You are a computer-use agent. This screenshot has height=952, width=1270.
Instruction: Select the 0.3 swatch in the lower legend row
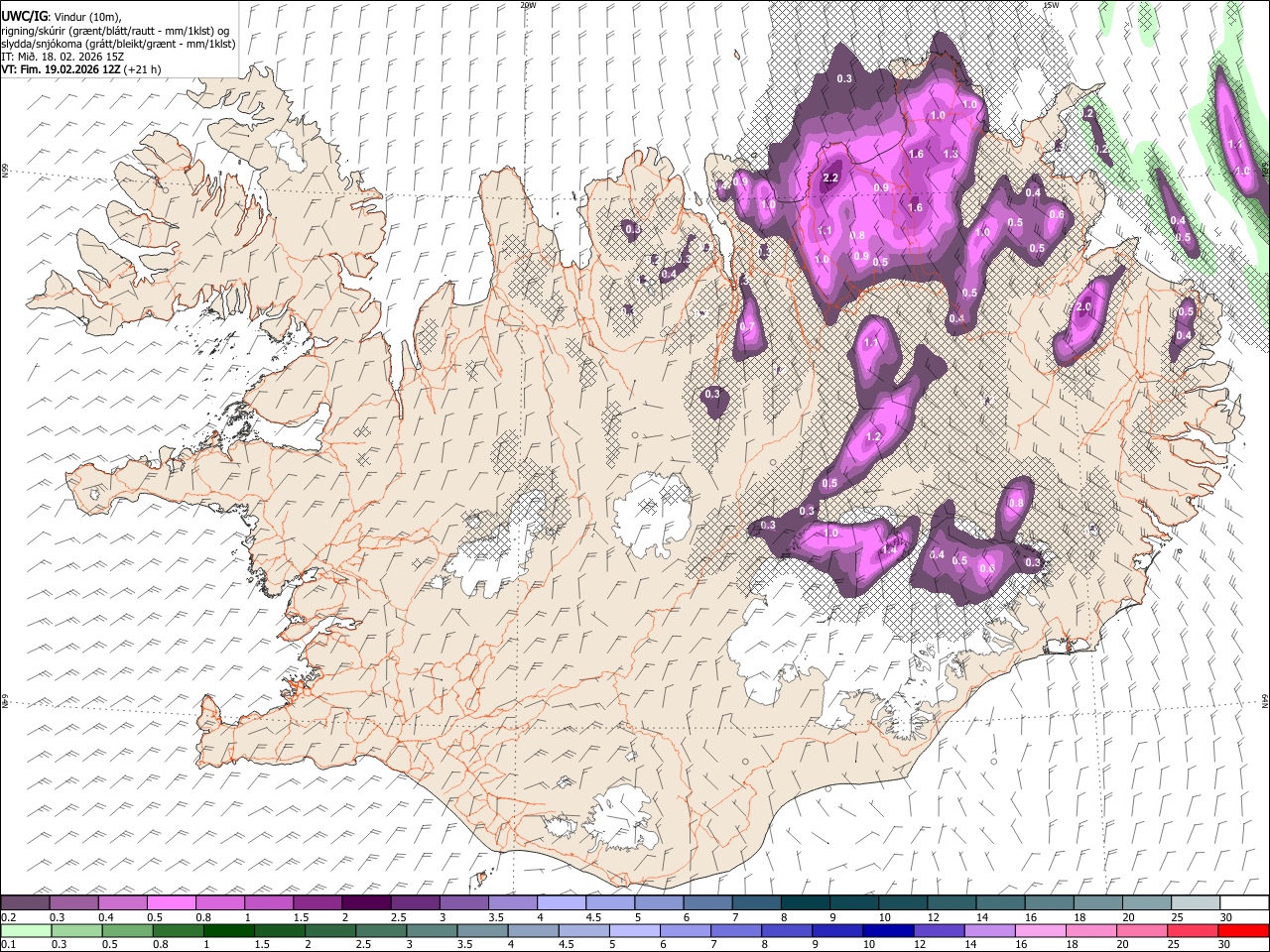pos(75,930)
